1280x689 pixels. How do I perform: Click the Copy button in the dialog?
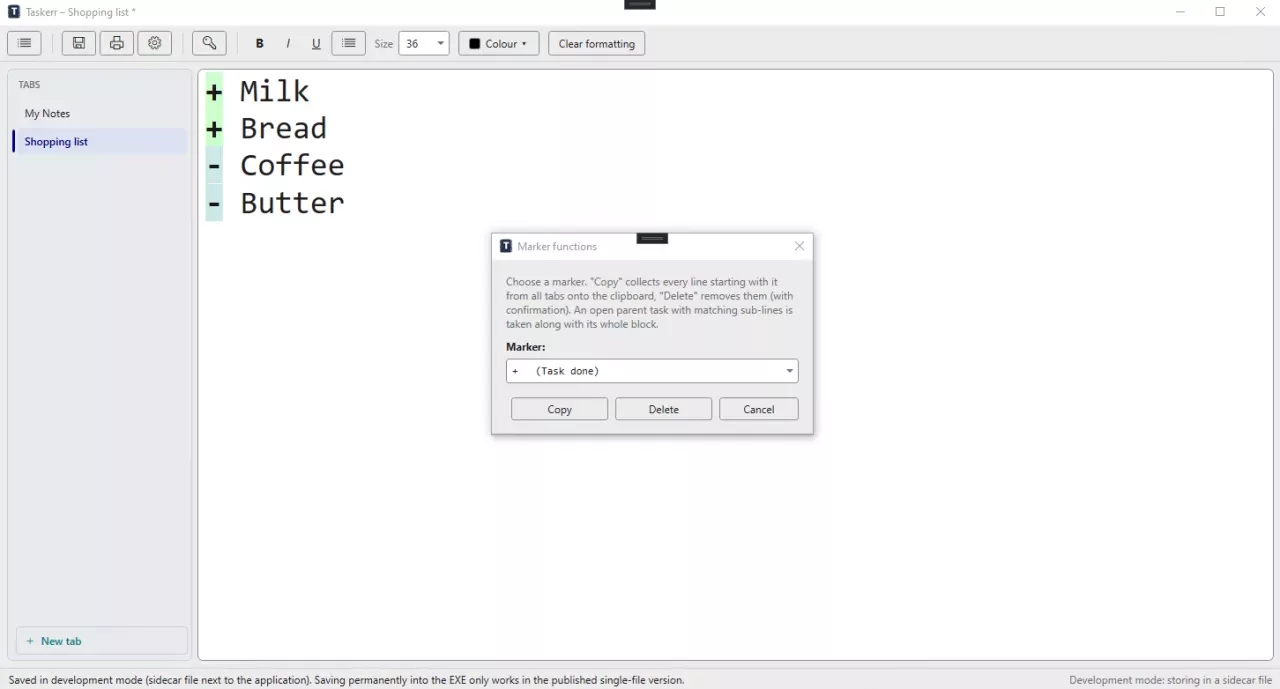point(559,409)
